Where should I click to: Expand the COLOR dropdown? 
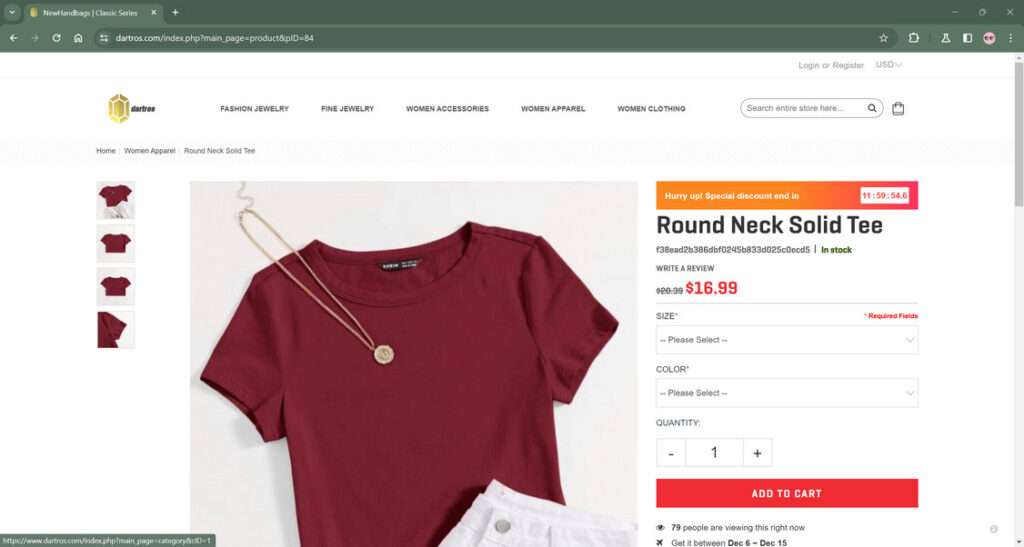pos(787,393)
